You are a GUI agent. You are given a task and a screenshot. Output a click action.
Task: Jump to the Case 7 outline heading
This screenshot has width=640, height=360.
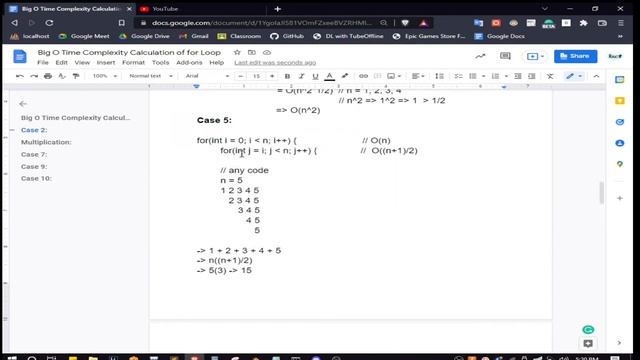pyautogui.click(x=34, y=154)
